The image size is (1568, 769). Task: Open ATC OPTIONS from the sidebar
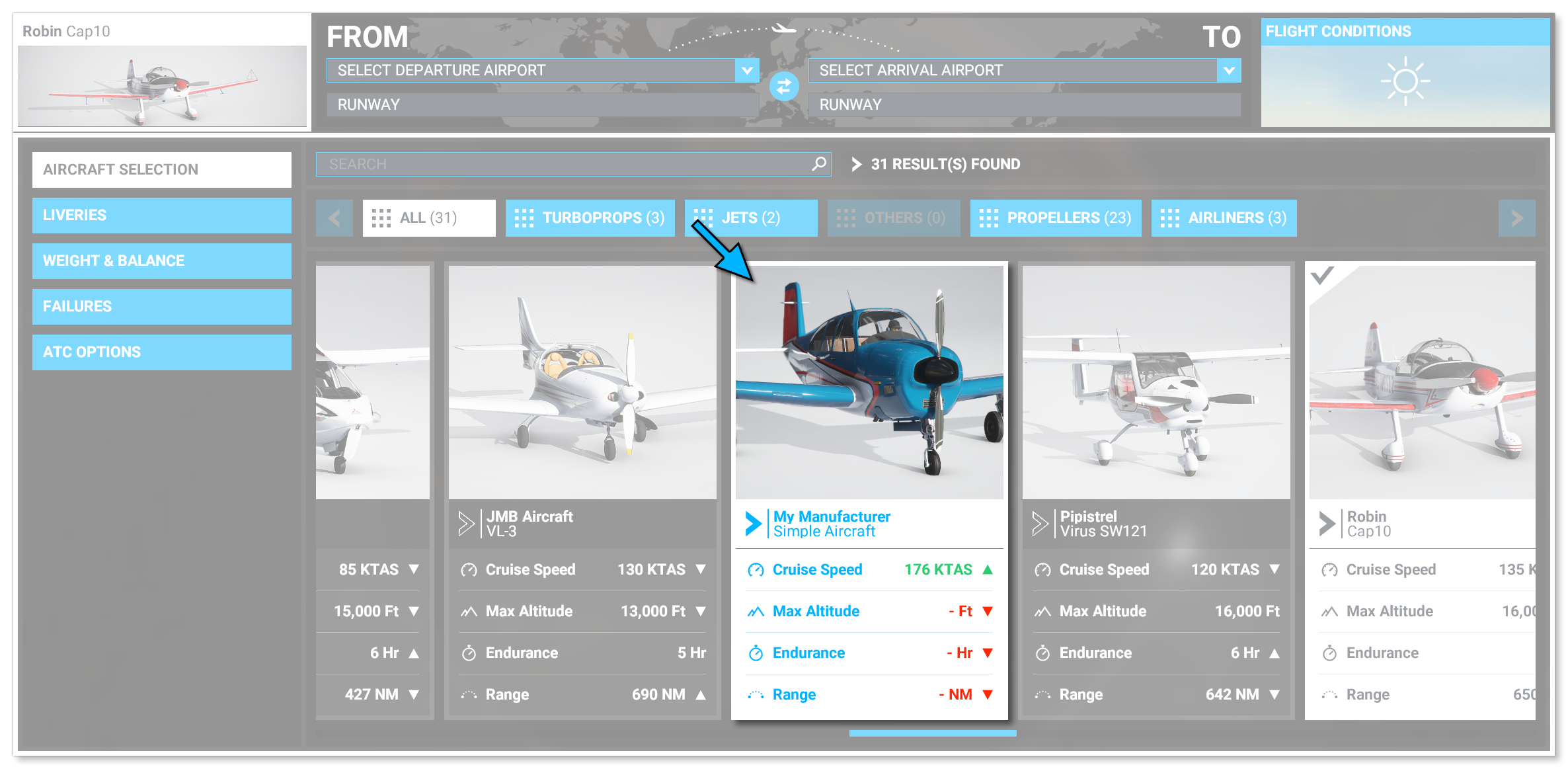point(161,352)
